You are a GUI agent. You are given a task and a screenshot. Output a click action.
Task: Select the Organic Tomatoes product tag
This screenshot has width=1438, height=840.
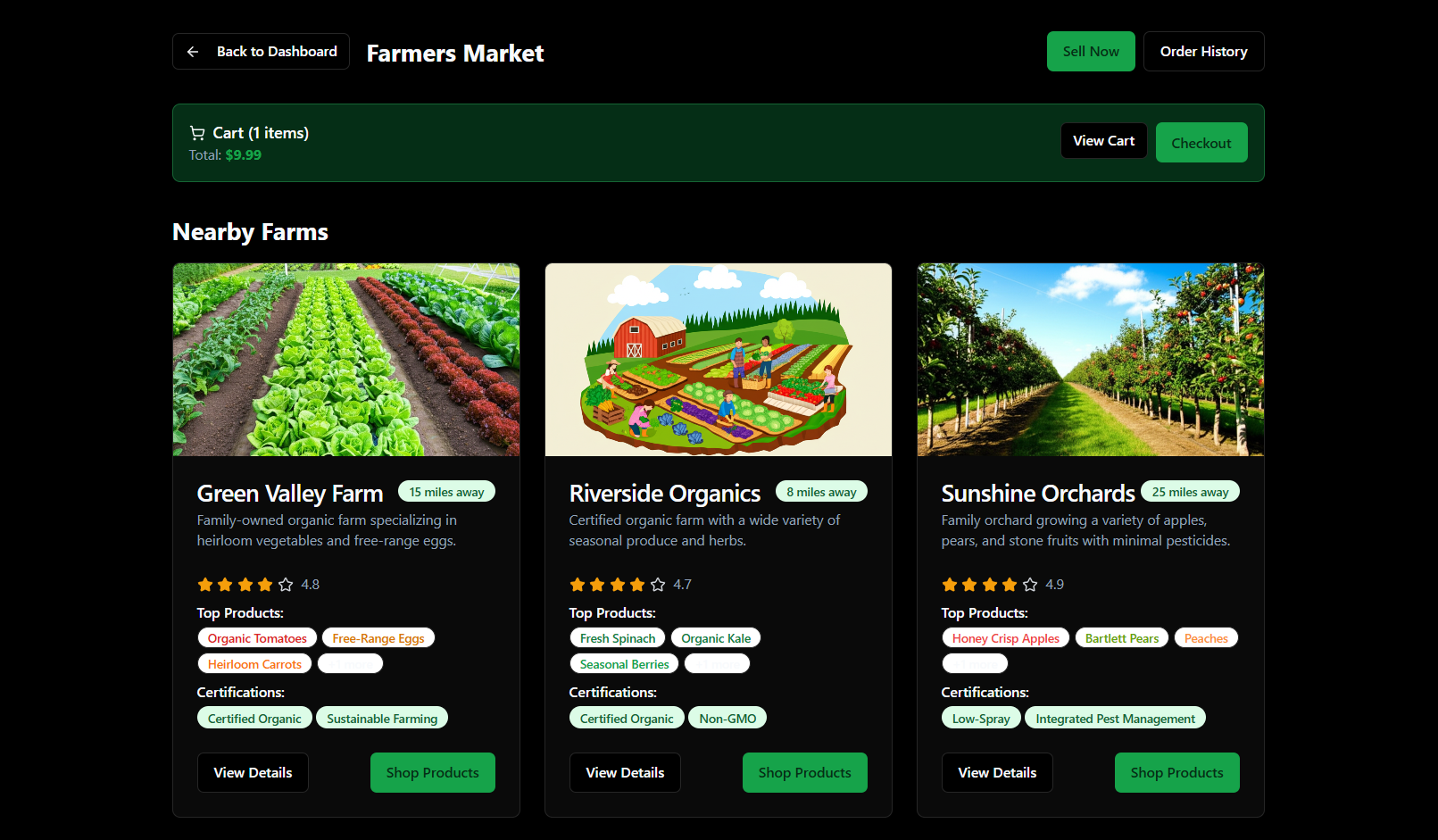tap(257, 638)
